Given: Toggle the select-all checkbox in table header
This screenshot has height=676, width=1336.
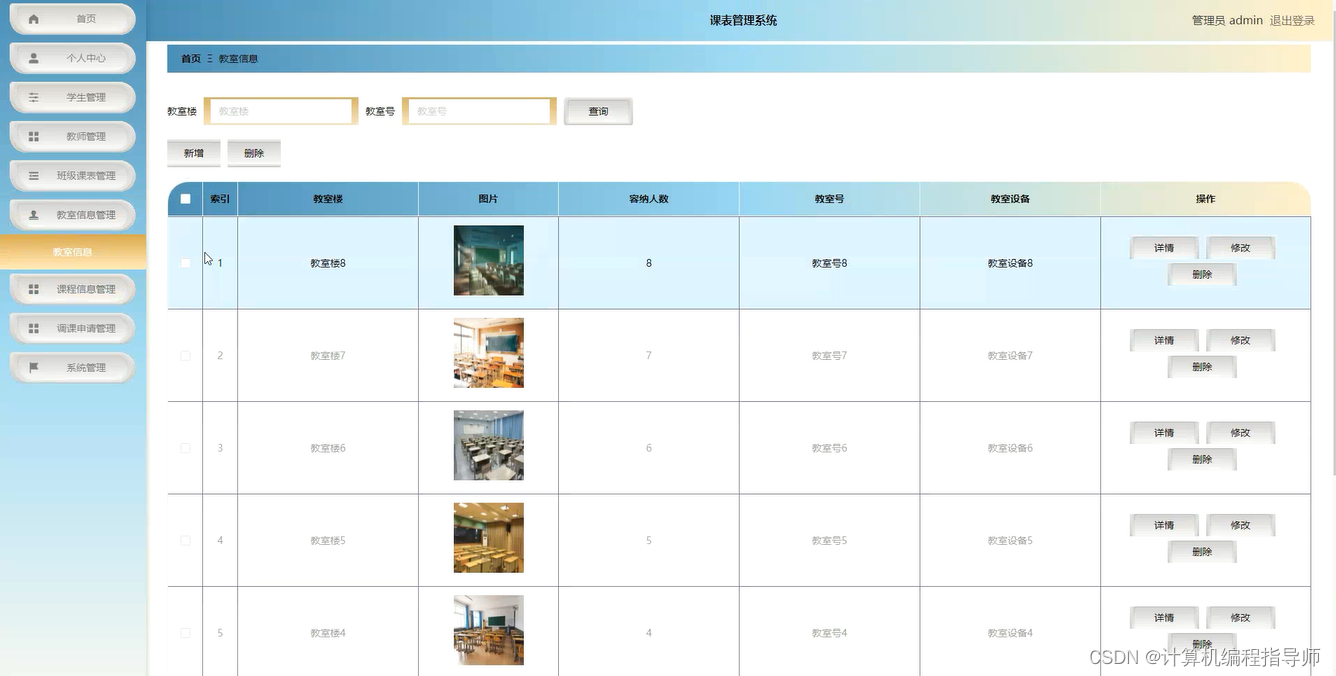Looking at the screenshot, I should click(185, 199).
